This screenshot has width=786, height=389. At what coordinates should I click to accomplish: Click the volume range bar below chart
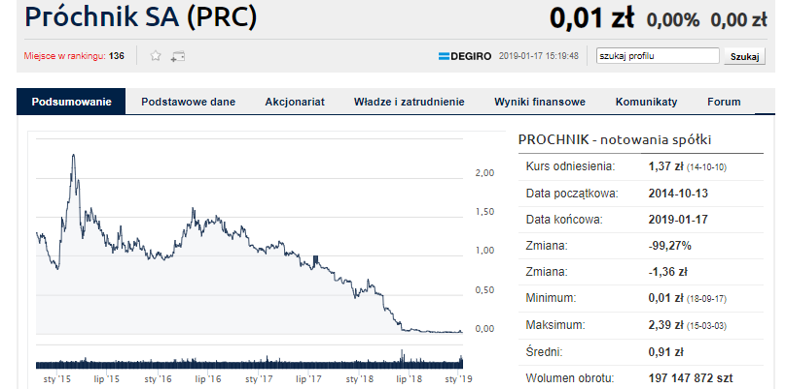tap(249, 364)
